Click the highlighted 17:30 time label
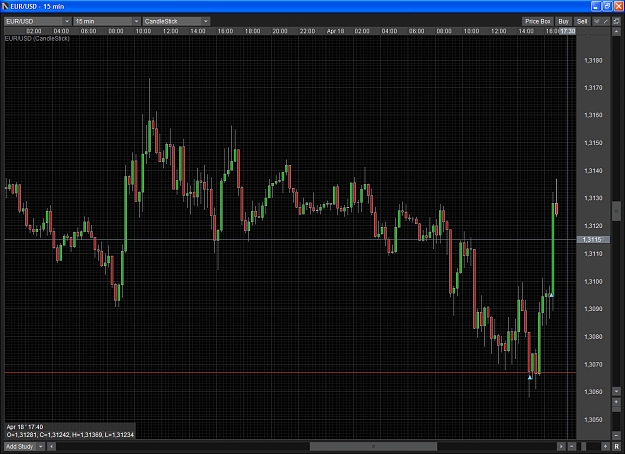This screenshot has height=454, width=625. point(568,31)
